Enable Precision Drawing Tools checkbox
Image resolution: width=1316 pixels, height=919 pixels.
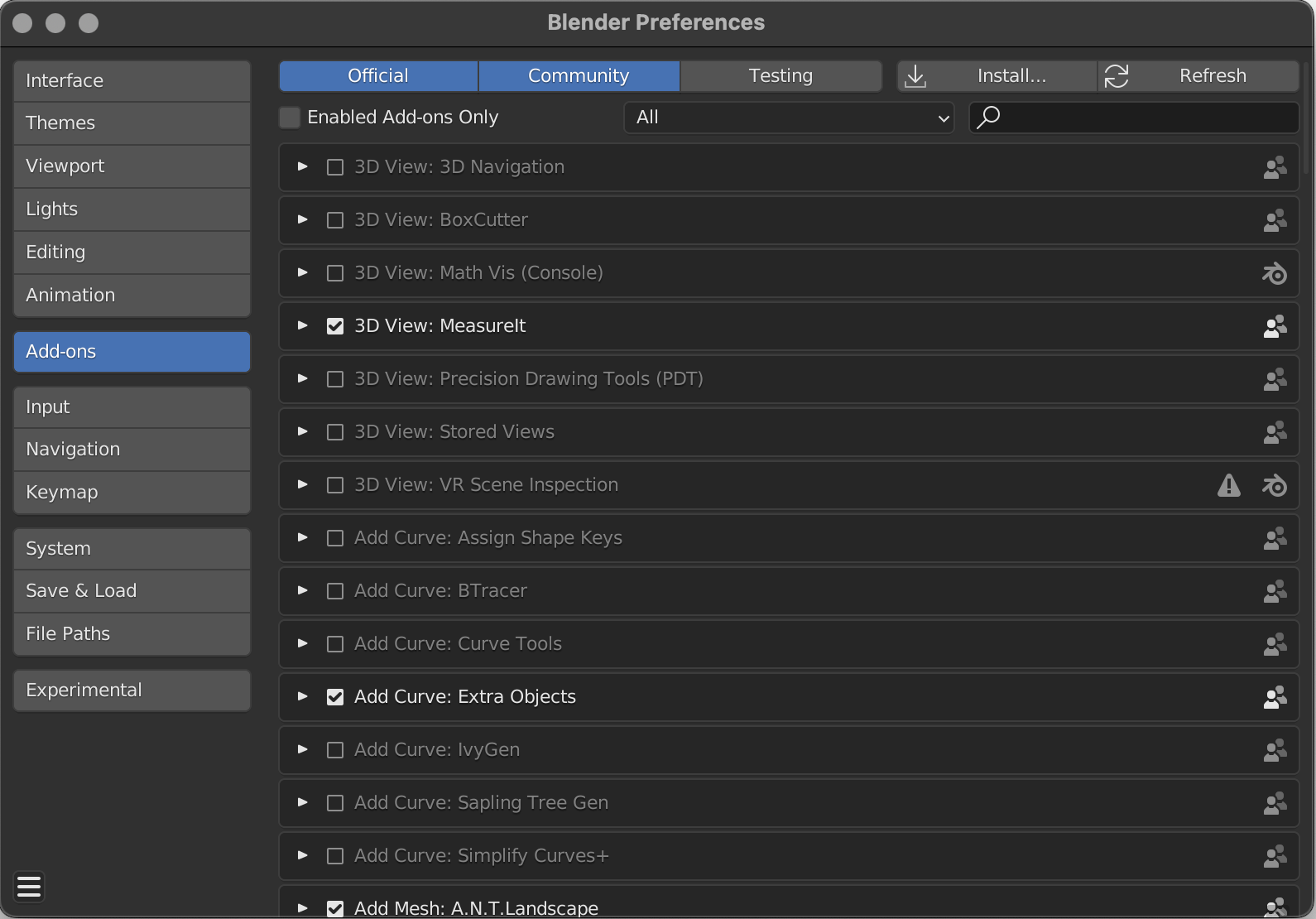335,379
